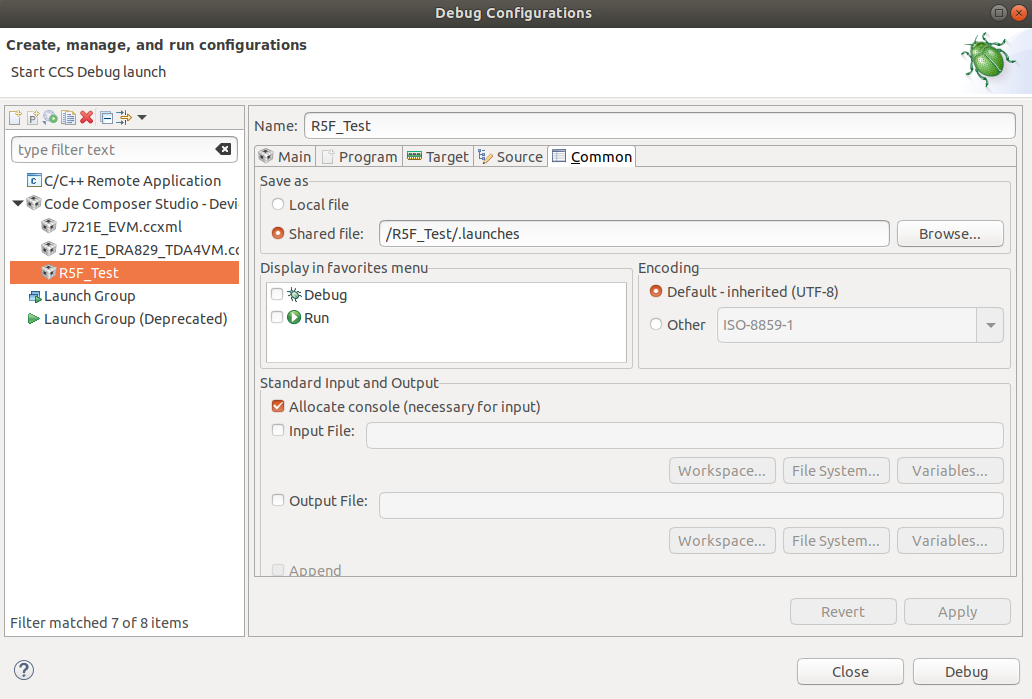Switch to the Target tab

[x=439, y=157]
